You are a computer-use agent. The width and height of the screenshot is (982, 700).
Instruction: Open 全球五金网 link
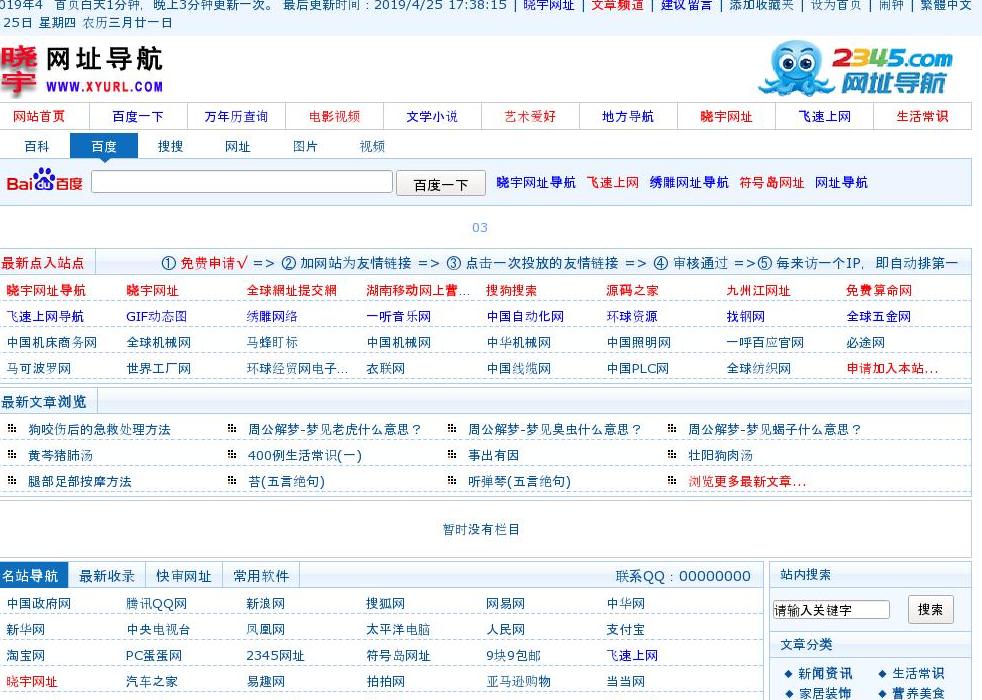[x=879, y=316]
